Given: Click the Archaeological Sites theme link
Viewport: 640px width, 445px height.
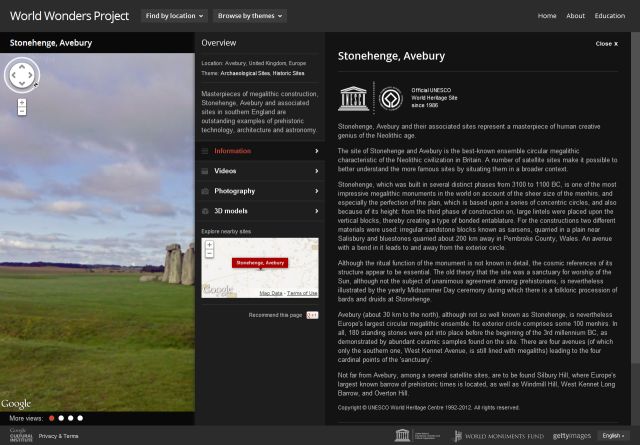Looking at the screenshot, I should (245, 73).
